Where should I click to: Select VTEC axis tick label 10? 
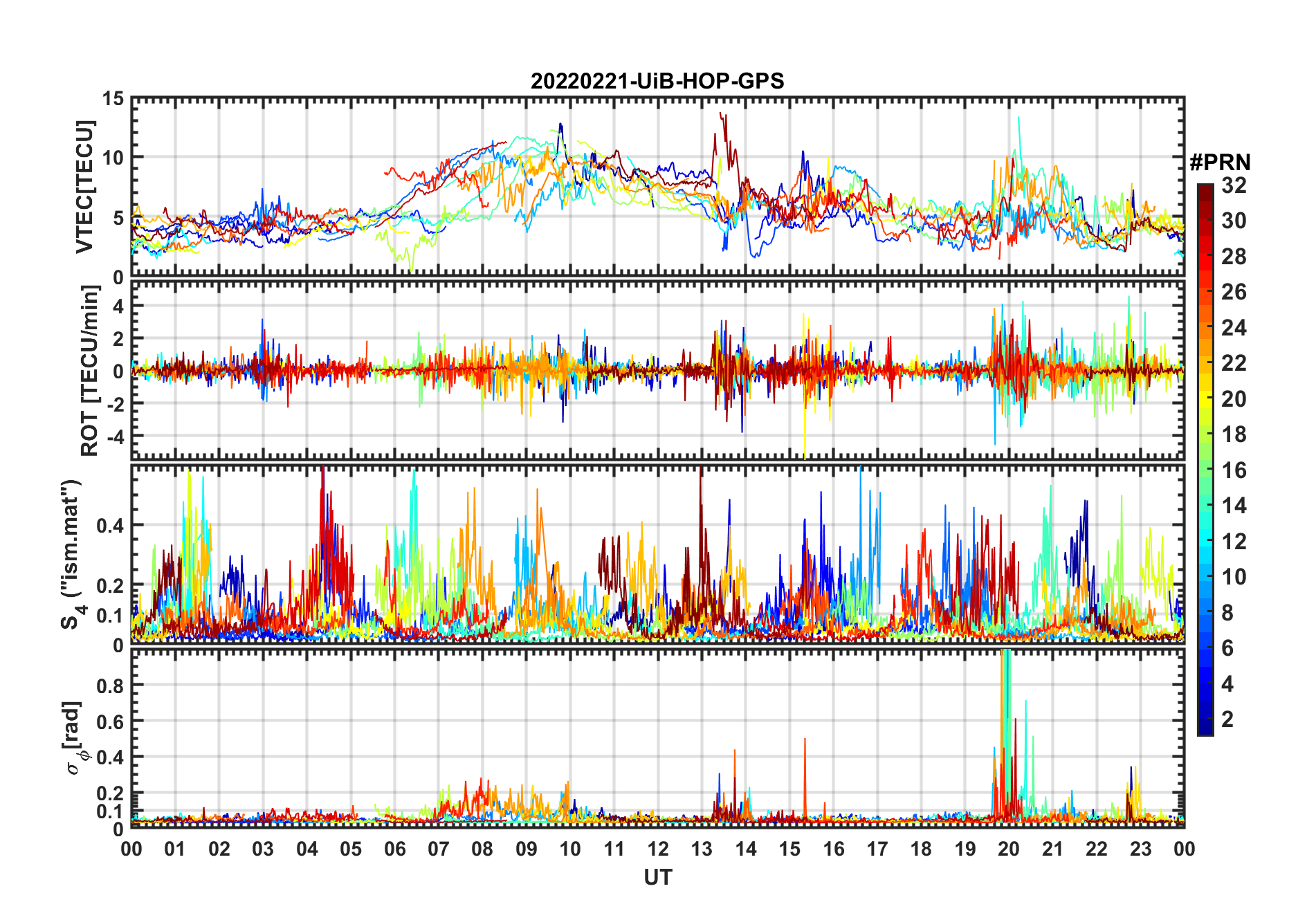[113, 158]
